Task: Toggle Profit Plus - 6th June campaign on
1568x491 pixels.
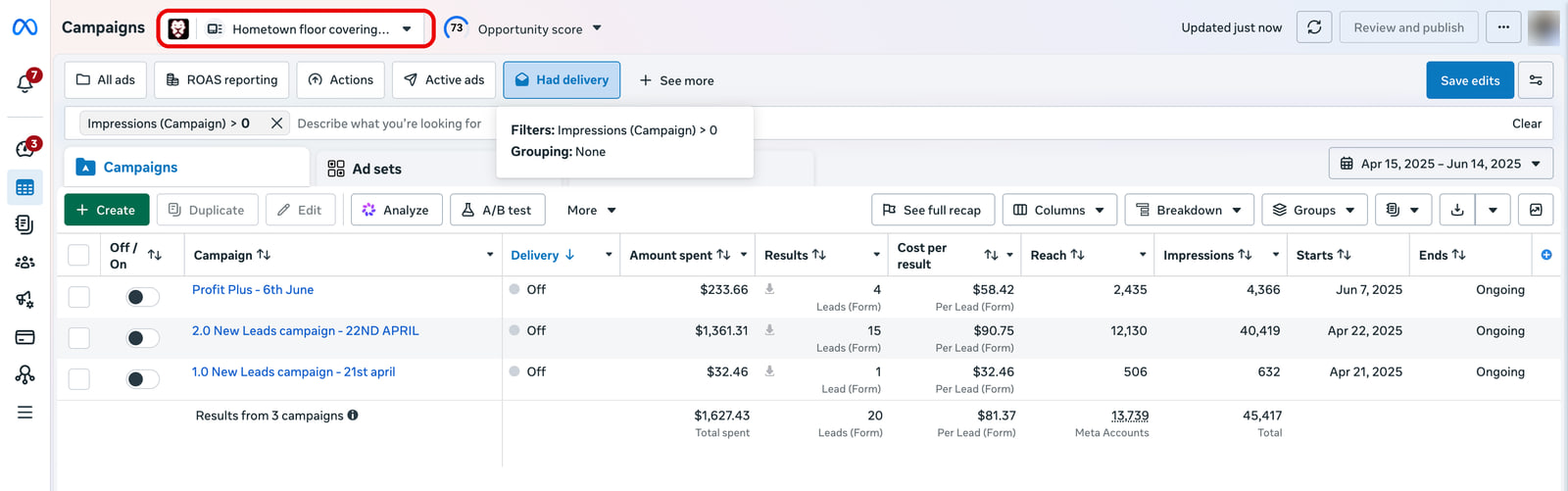Action: 142,297
